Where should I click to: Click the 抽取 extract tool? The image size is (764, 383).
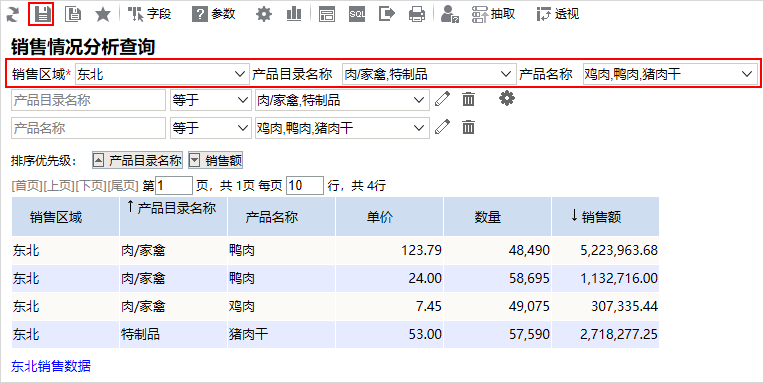pyautogui.click(x=494, y=14)
